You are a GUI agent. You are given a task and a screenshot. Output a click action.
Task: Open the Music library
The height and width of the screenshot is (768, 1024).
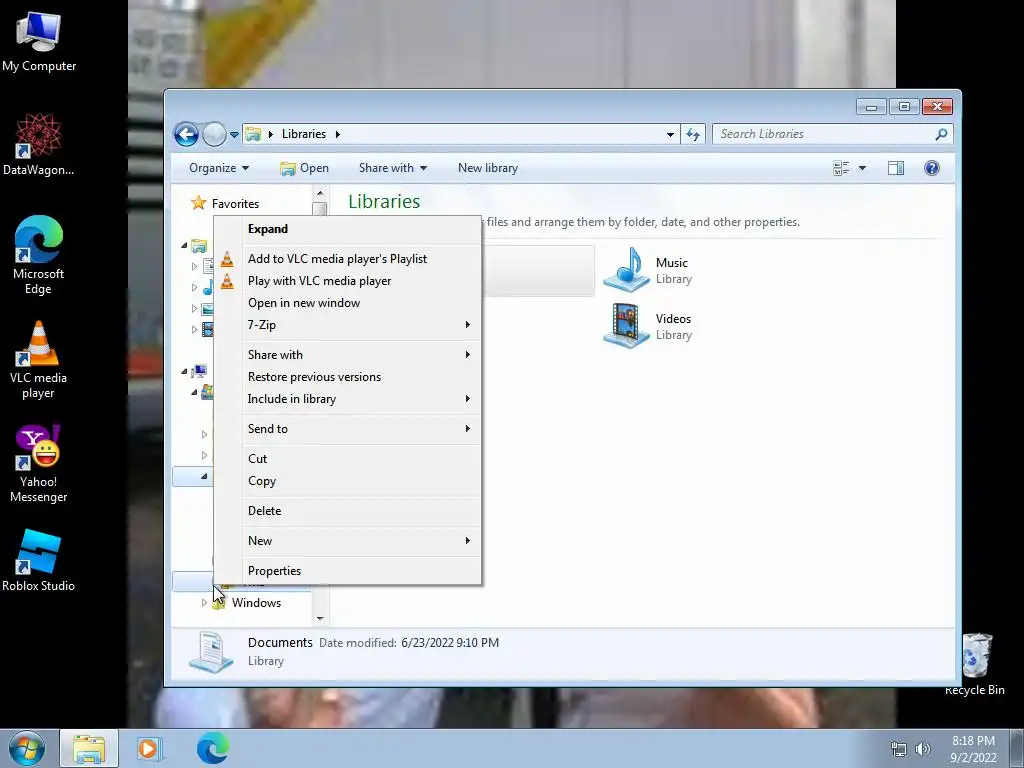[x=647, y=270]
